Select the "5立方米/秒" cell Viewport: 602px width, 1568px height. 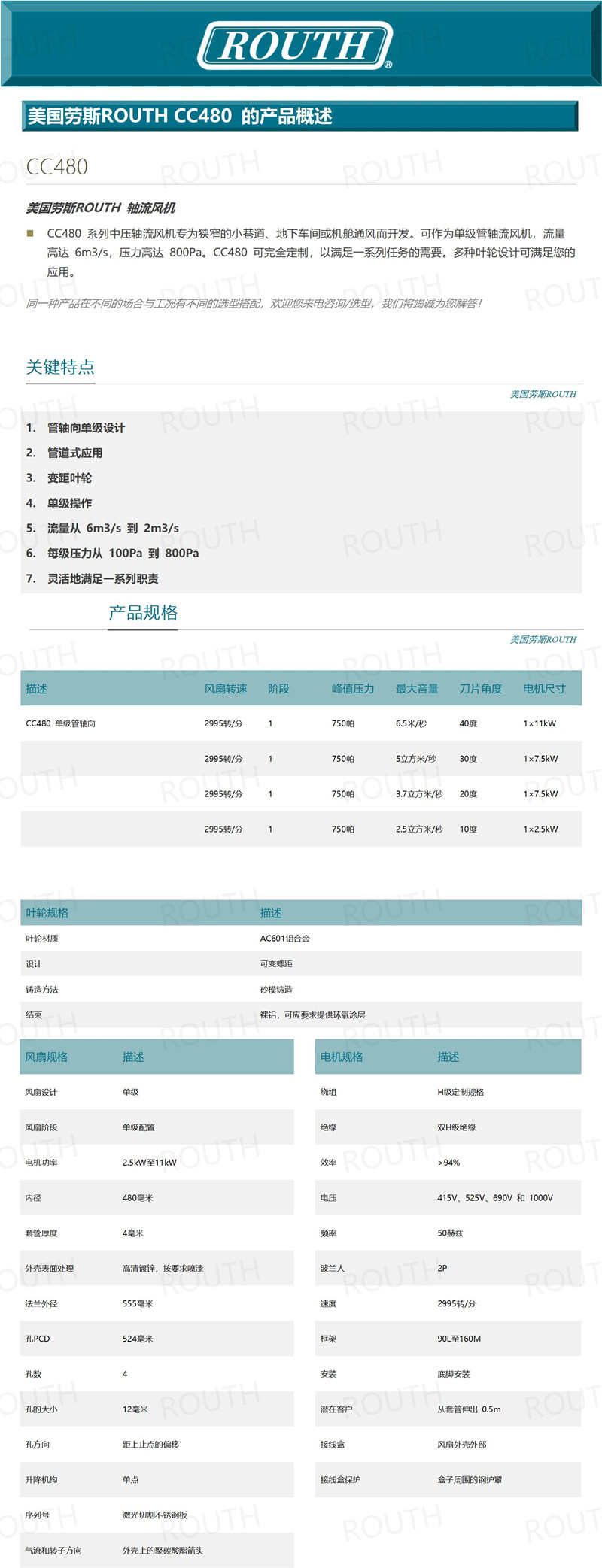coord(416,759)
